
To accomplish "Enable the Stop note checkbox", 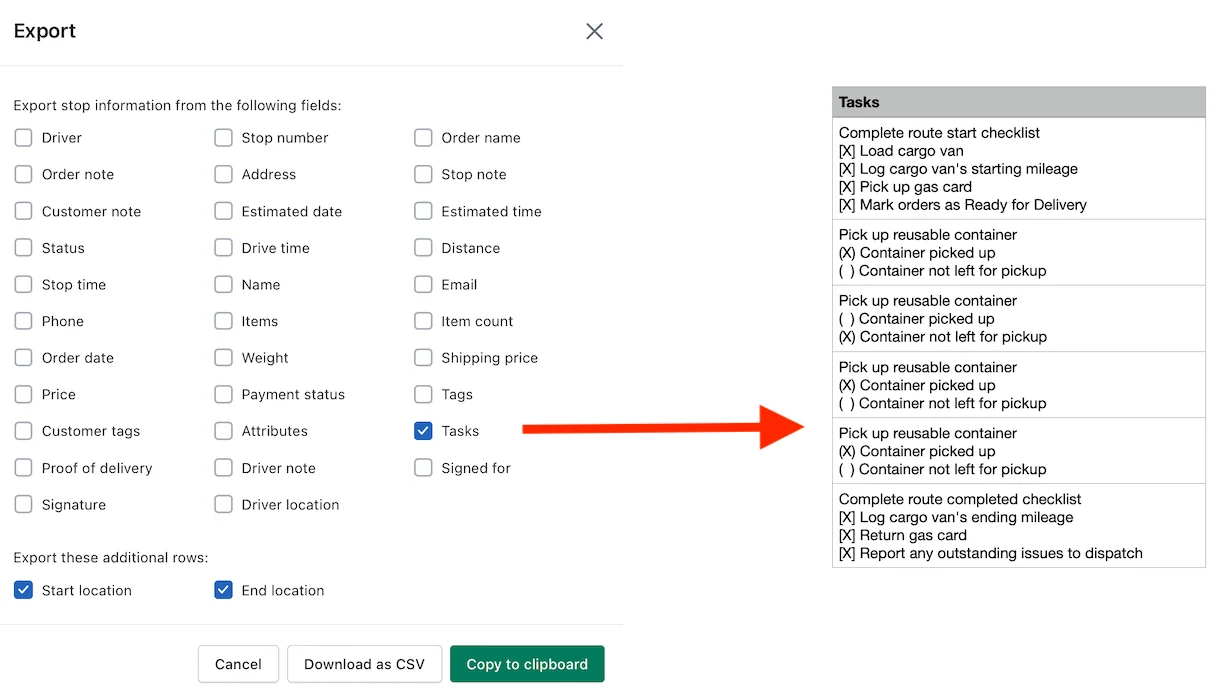I will point(423,174).
